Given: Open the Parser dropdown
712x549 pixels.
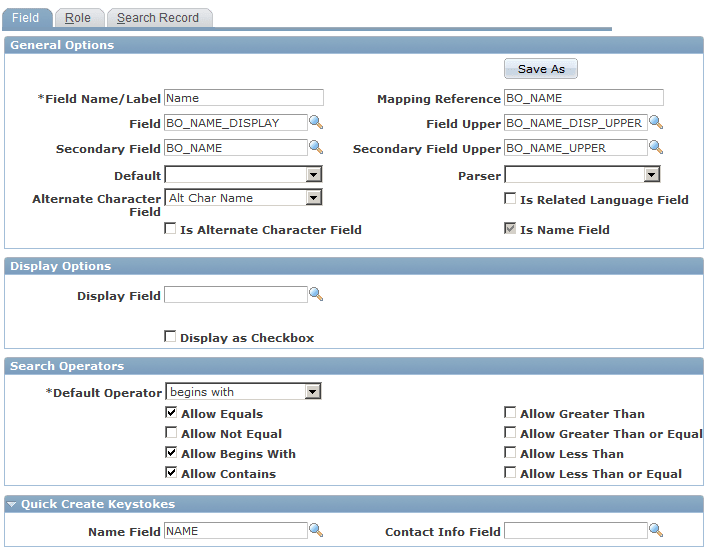Looking at the screenshot, I should click(x=583, y=174).
